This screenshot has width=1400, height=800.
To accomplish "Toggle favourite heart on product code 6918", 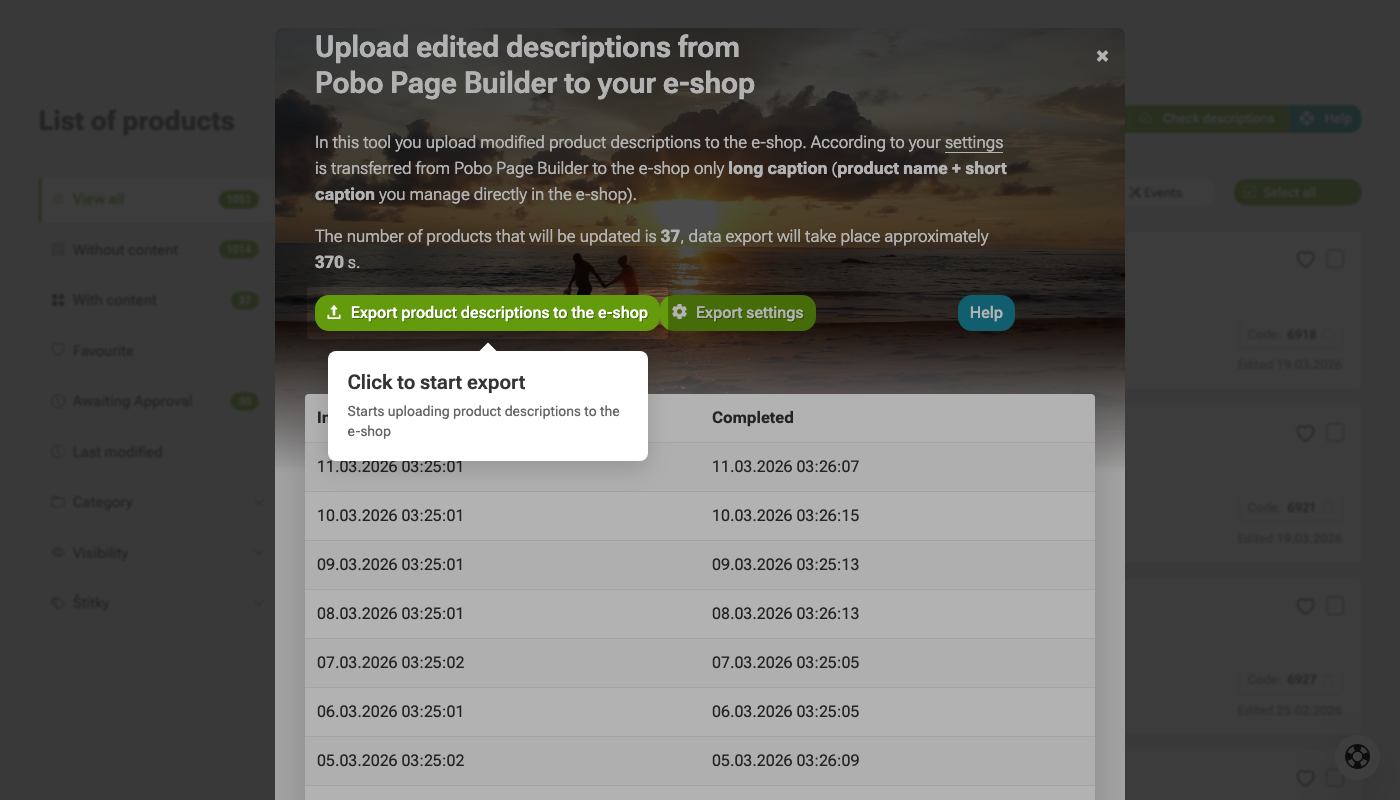I will (x=1305, y=259).
